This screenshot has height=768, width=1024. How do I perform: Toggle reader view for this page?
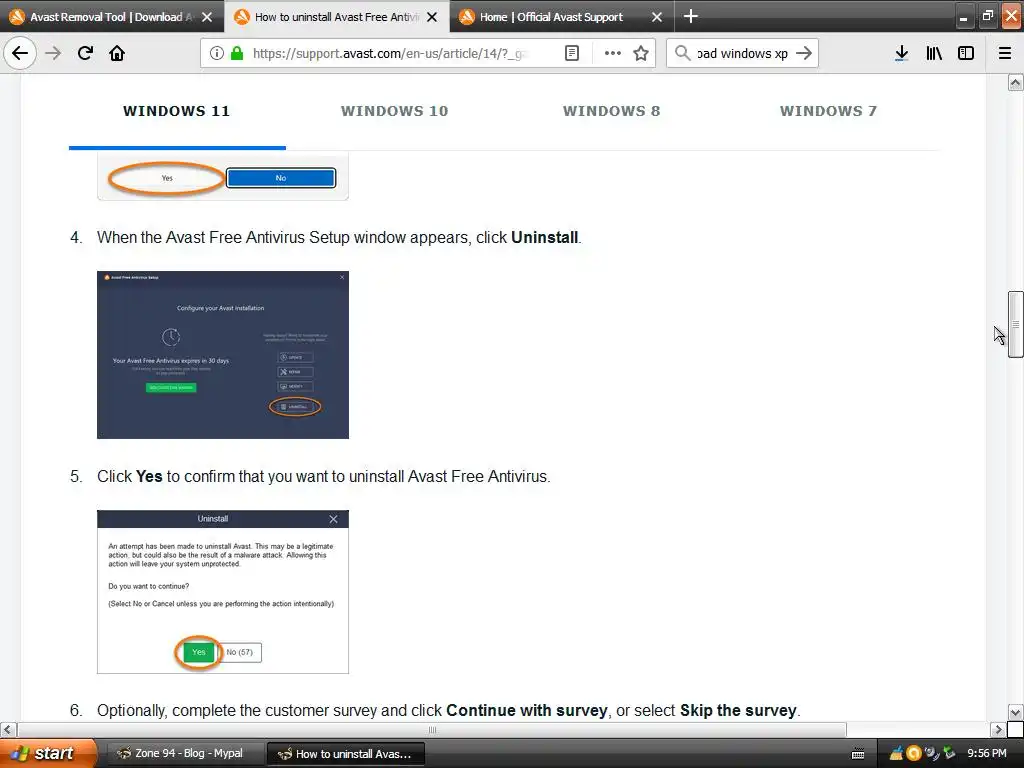(x=571, y=53)
